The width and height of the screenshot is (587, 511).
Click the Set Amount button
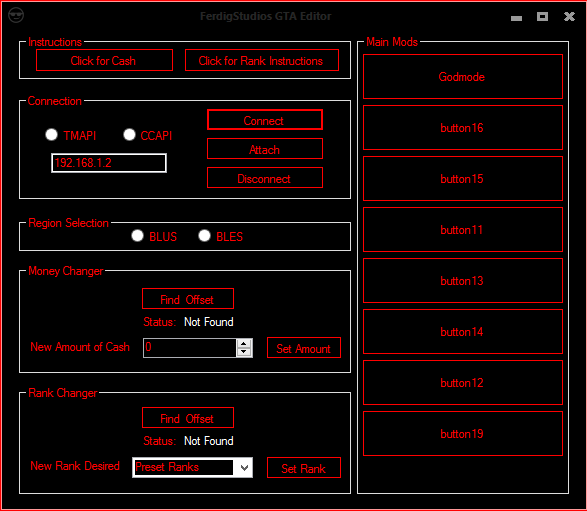click(x=304, y=348)
